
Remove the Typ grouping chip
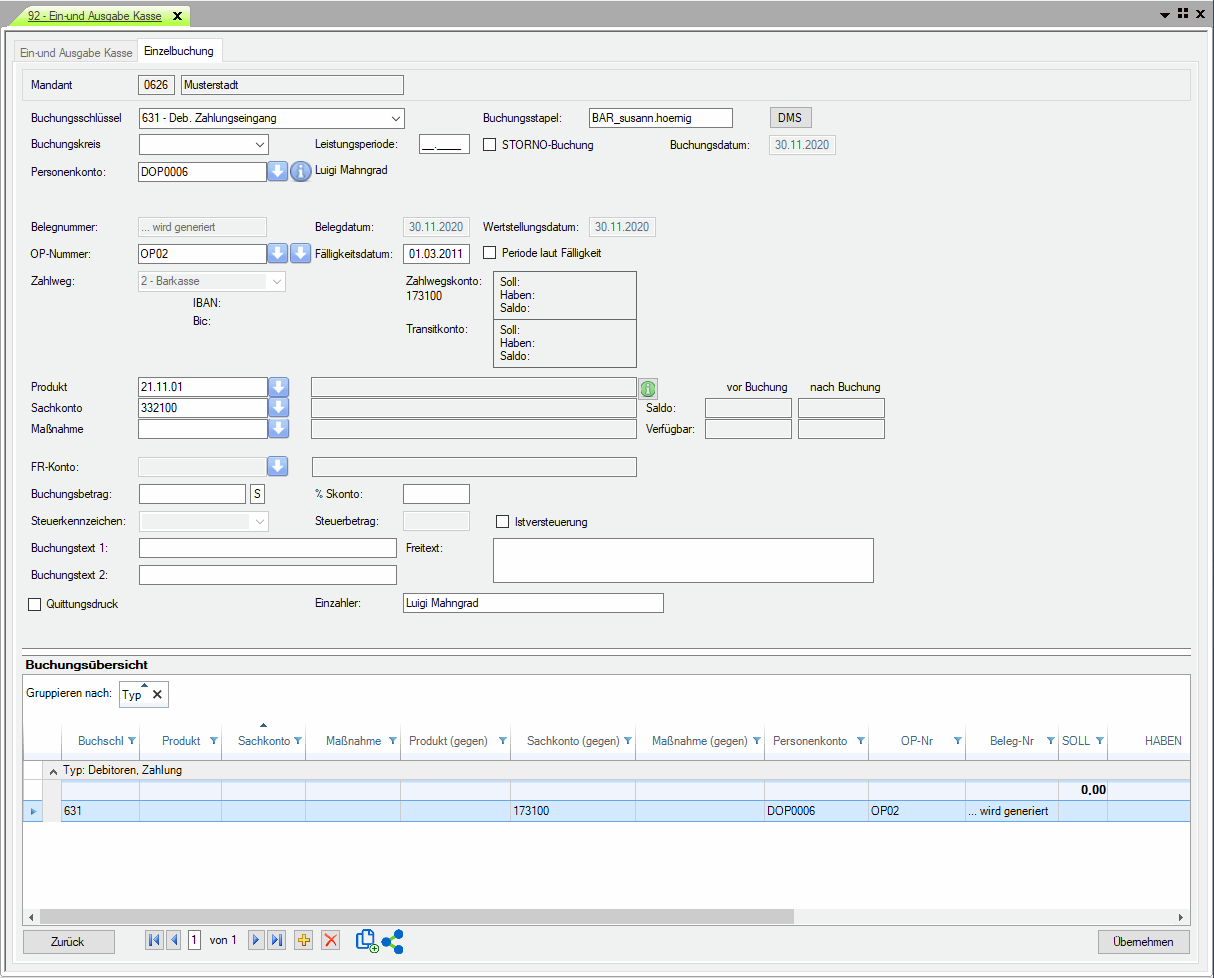tap(157, 695)
